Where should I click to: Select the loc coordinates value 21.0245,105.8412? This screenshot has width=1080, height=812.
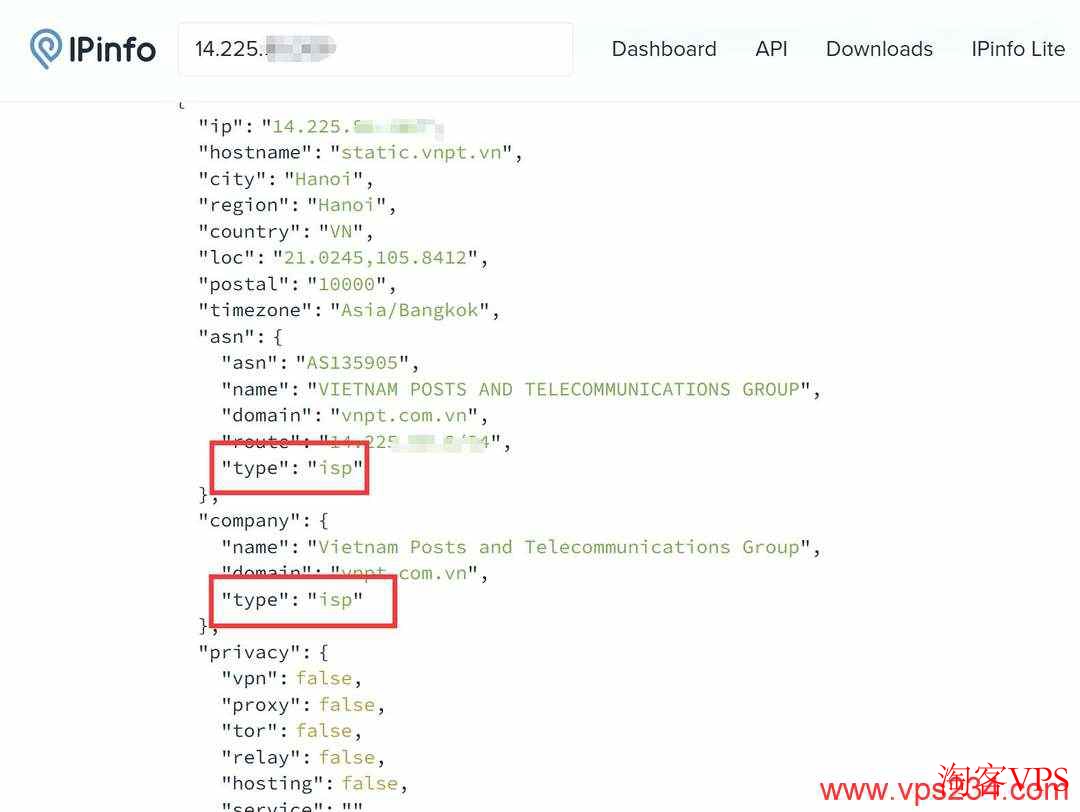coord(375,258)
